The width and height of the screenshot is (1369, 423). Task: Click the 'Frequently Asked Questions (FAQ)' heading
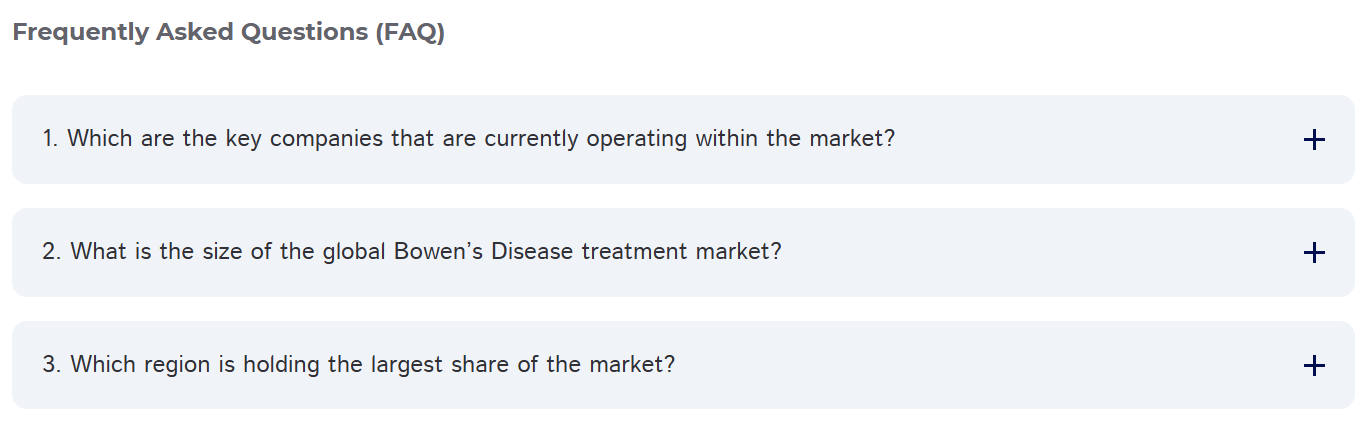point(228,32)
